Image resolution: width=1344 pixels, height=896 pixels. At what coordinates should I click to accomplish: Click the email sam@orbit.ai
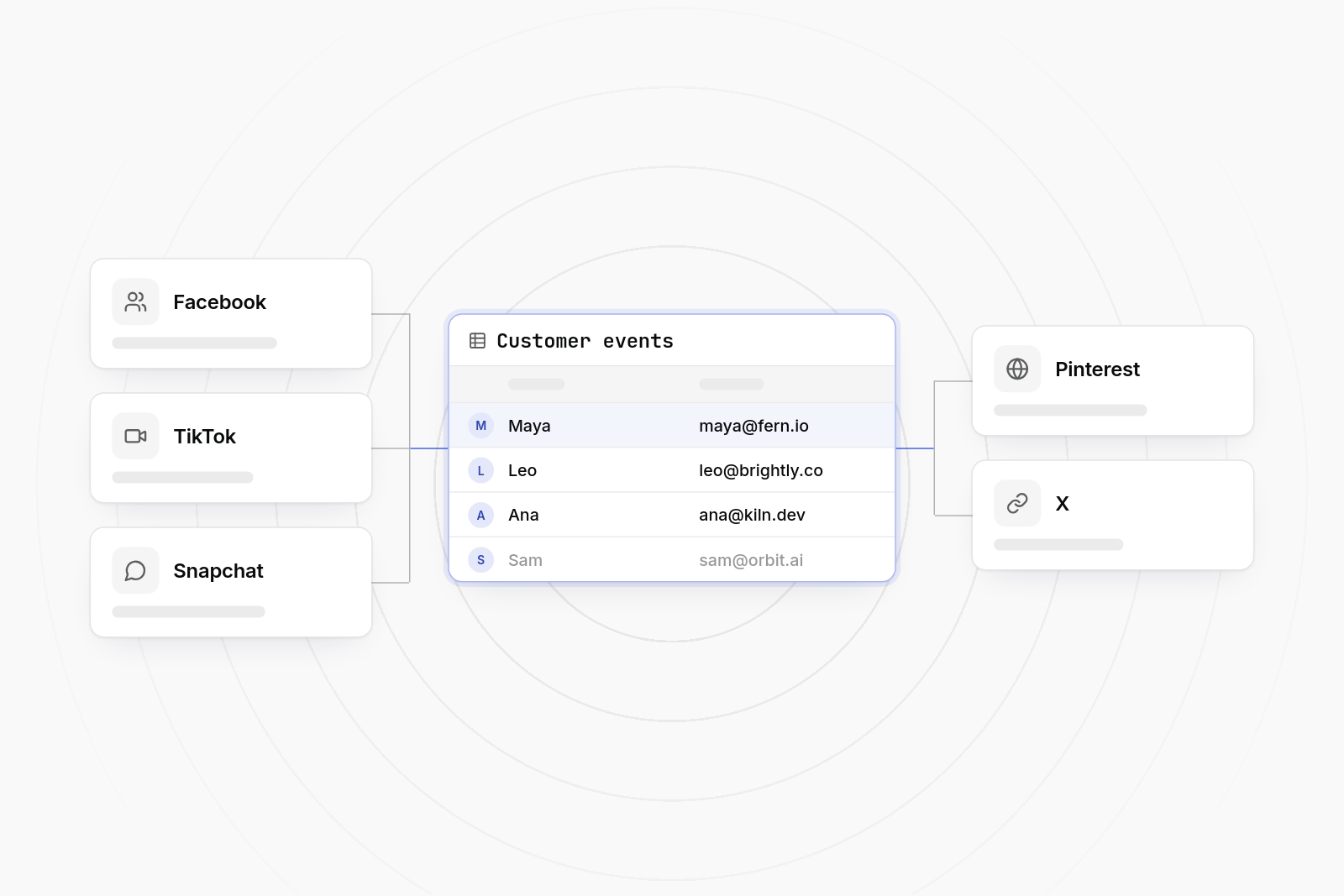[751, 560]
